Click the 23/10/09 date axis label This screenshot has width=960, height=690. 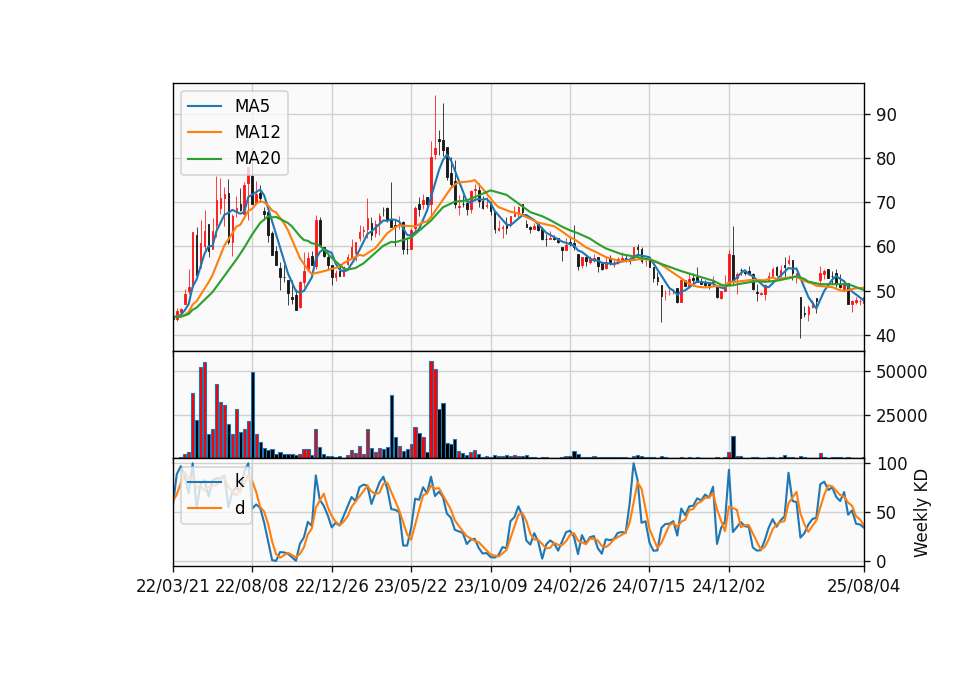[490, 586]
